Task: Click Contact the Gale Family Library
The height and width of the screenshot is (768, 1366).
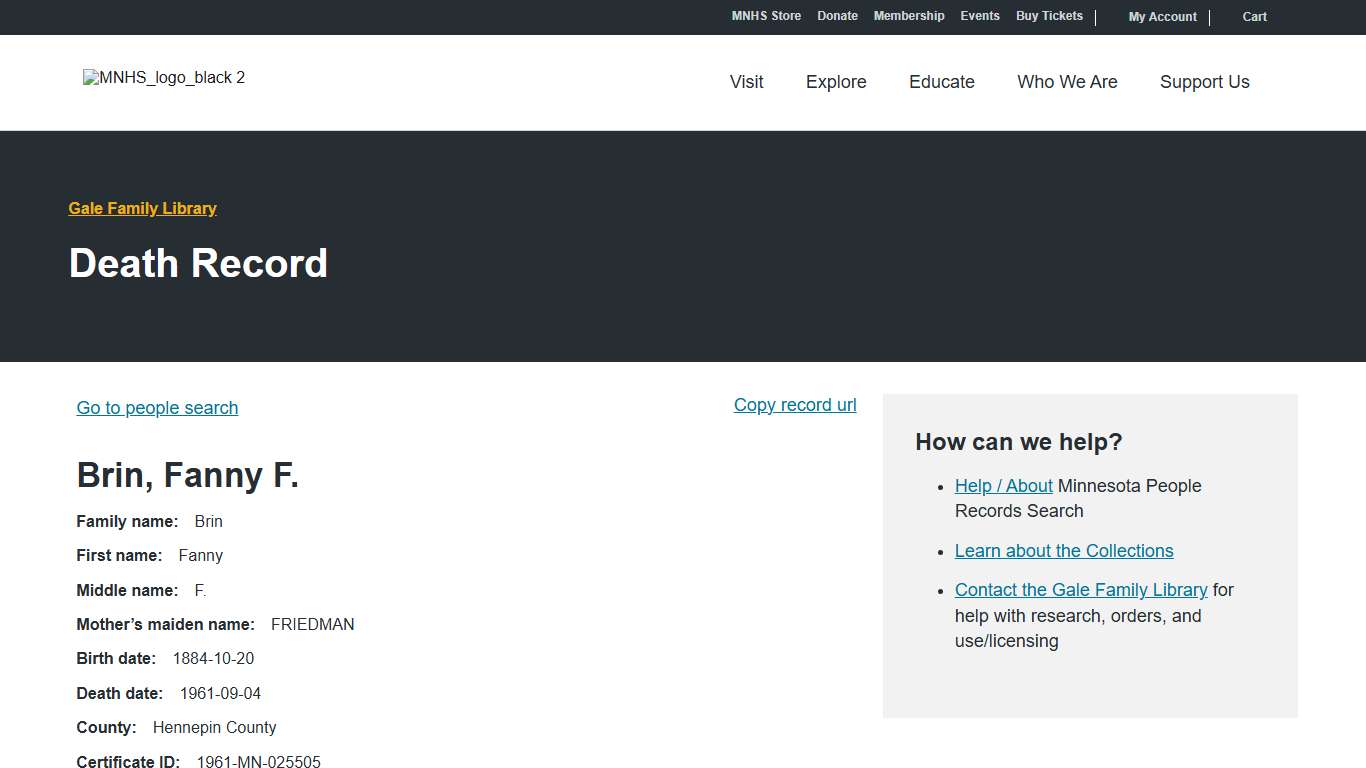Action: 1081,590
